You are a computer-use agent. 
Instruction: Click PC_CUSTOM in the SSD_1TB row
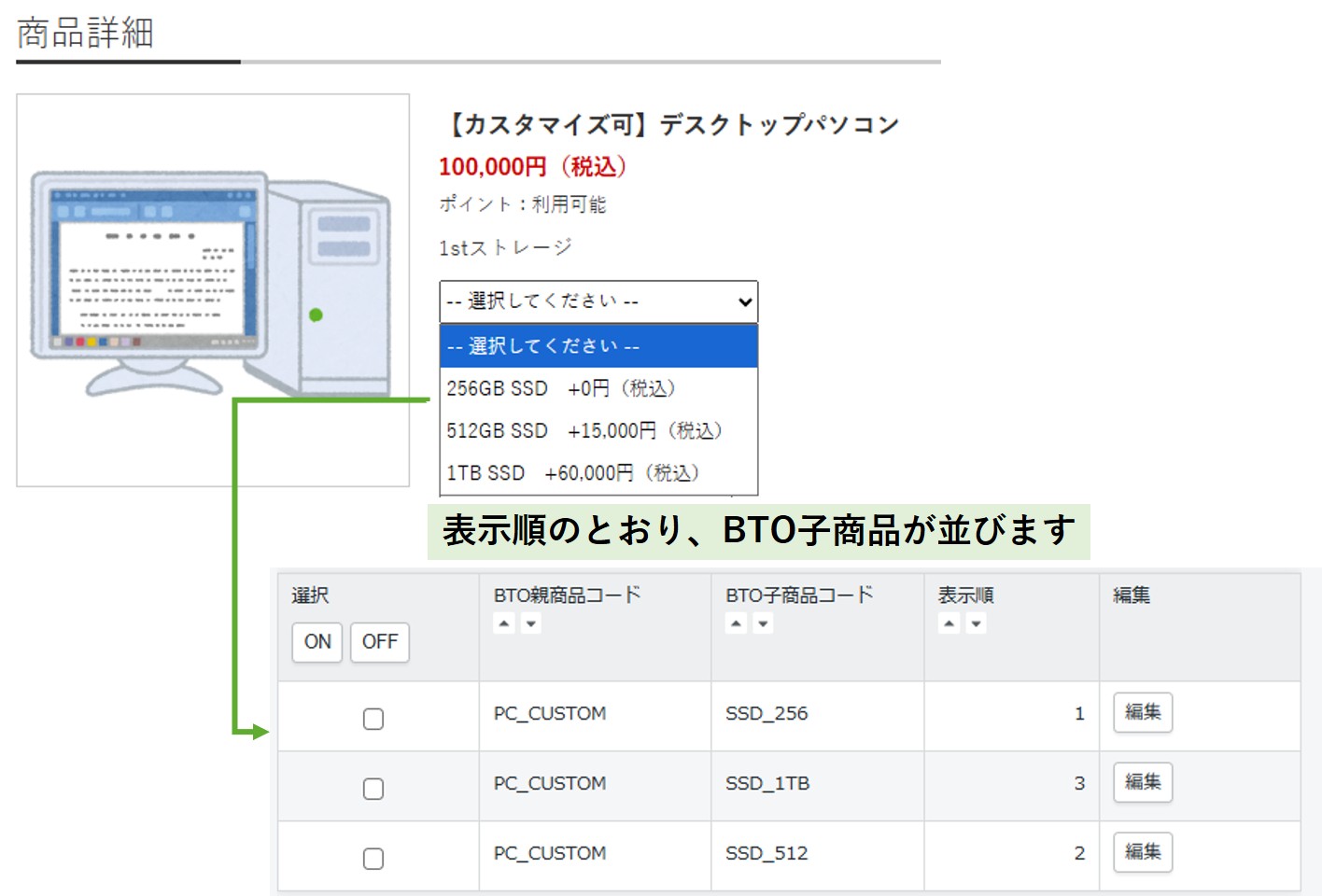coord(550,784)
